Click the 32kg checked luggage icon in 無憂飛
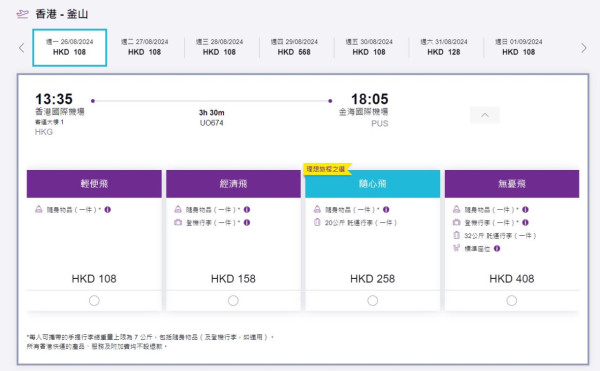This screenshot has height=371, width=600. click(x=457, y=235)
